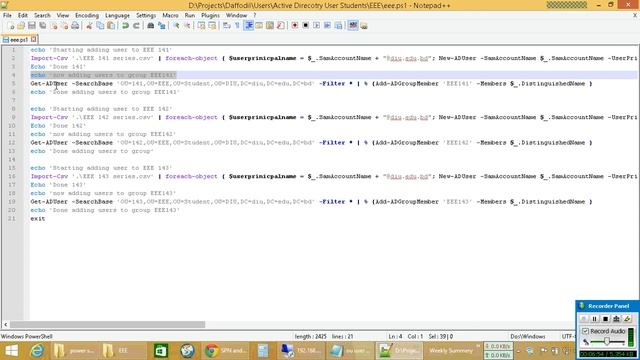Open the Macro menu
640x360 pixels.
[x=170, y=16]
